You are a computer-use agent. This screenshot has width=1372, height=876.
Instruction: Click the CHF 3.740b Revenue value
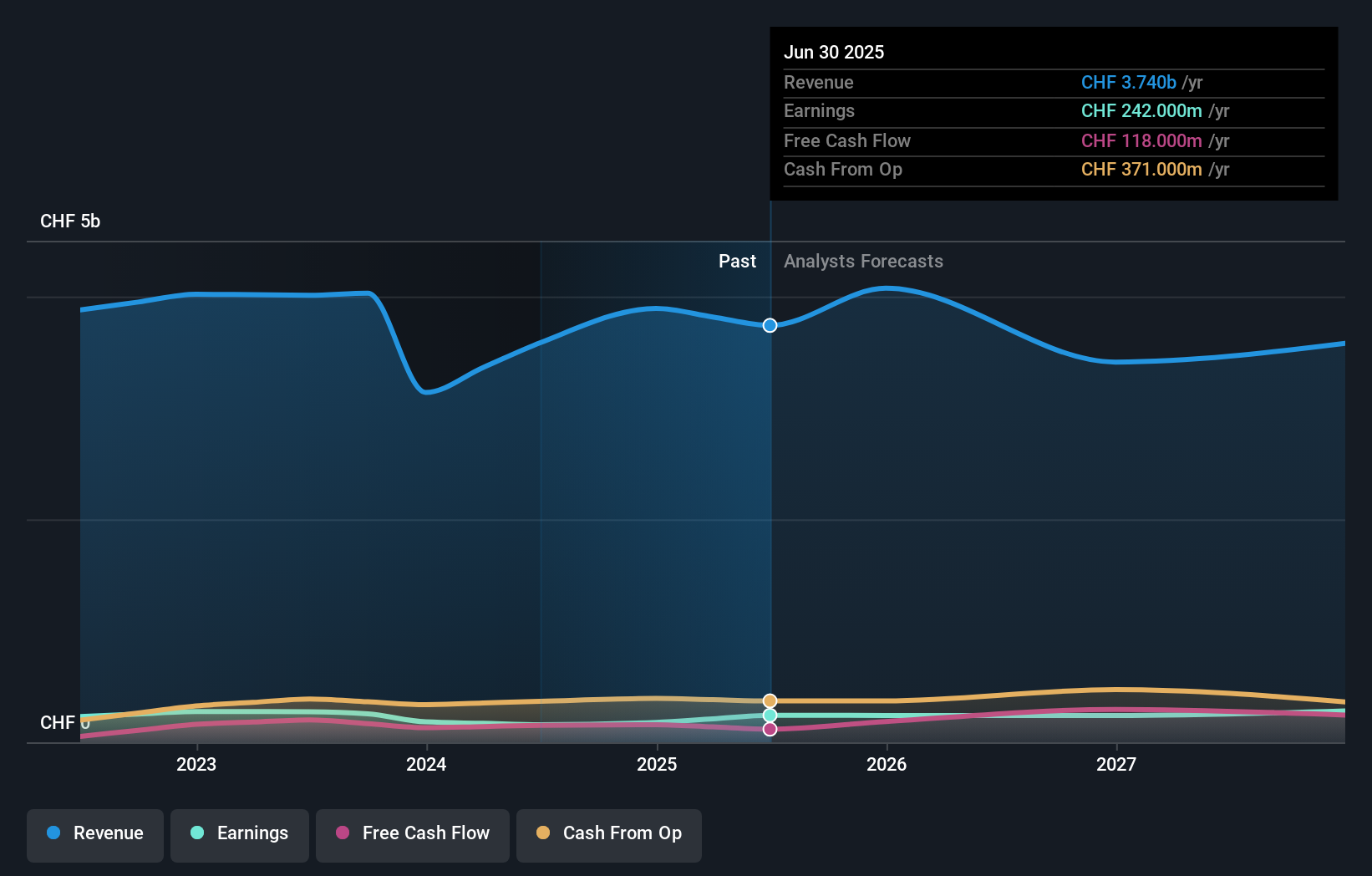tap(1130, 82)
